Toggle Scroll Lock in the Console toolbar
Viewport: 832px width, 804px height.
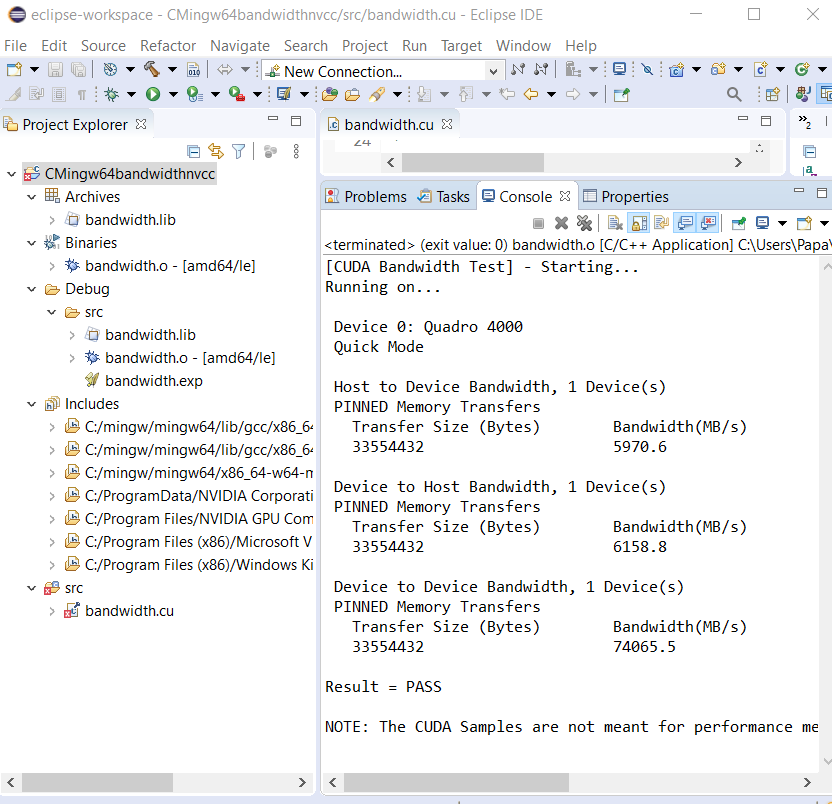tap(638, 223)
